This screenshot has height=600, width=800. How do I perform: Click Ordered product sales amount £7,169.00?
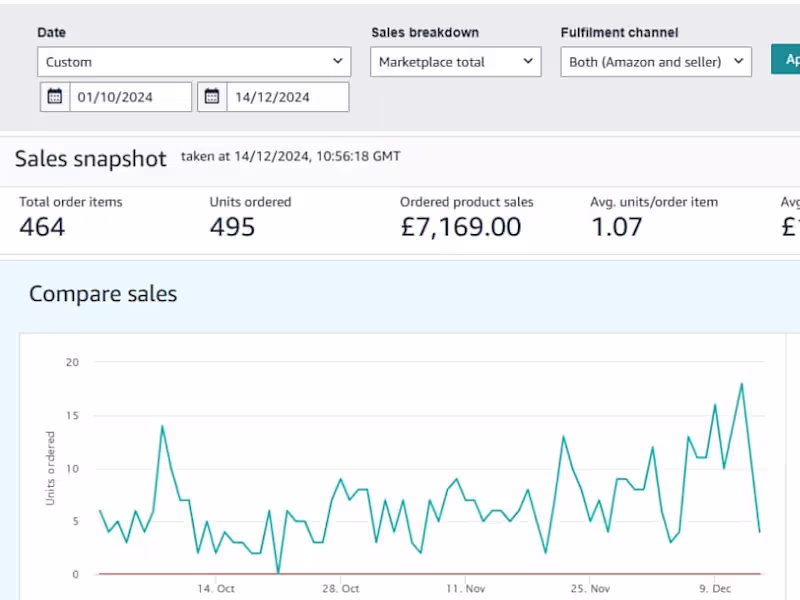pyautogui.click(x=460, y=227)
